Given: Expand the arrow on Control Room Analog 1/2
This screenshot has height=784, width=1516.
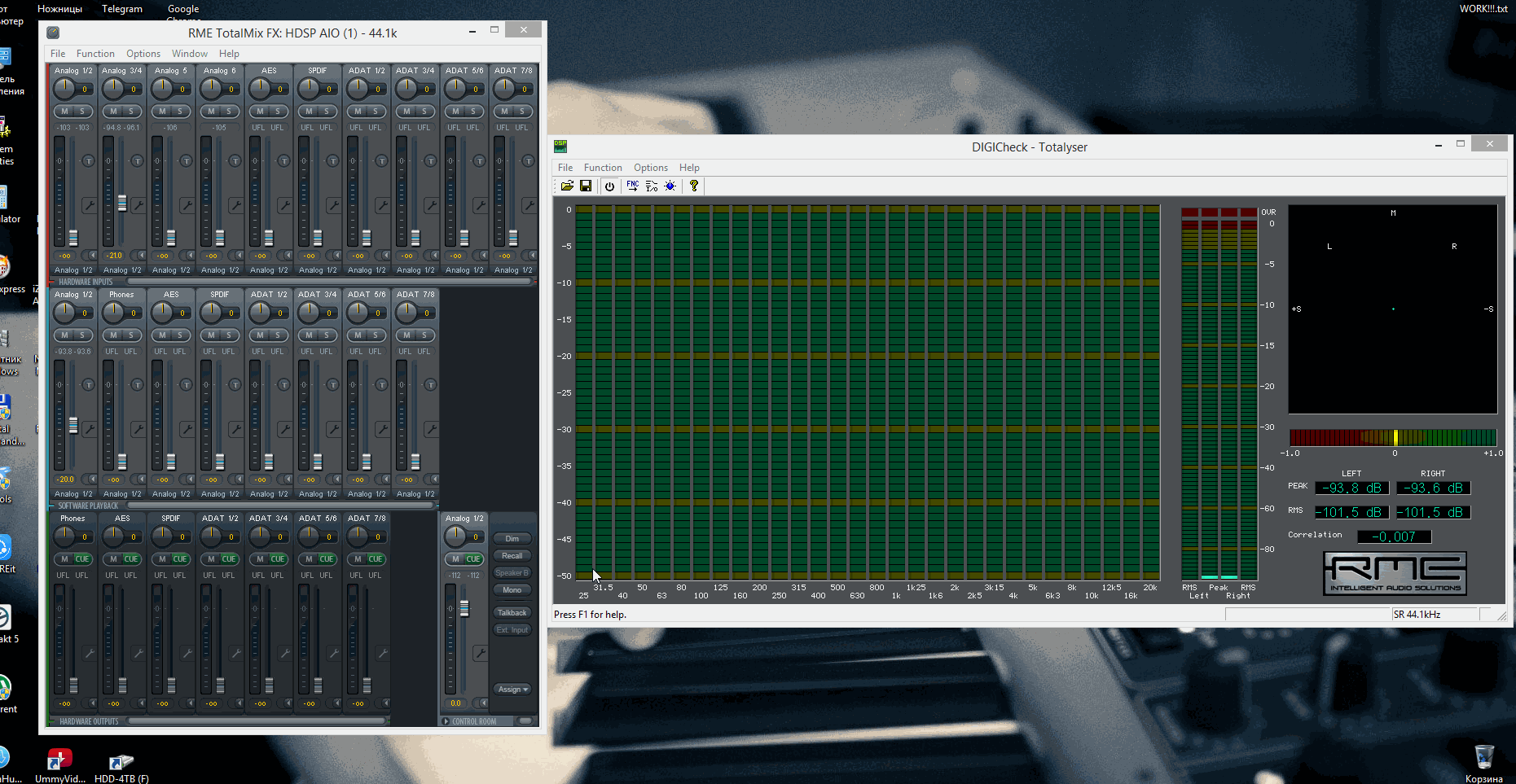Looking at the screenshot, I should (x=483, y=703).
